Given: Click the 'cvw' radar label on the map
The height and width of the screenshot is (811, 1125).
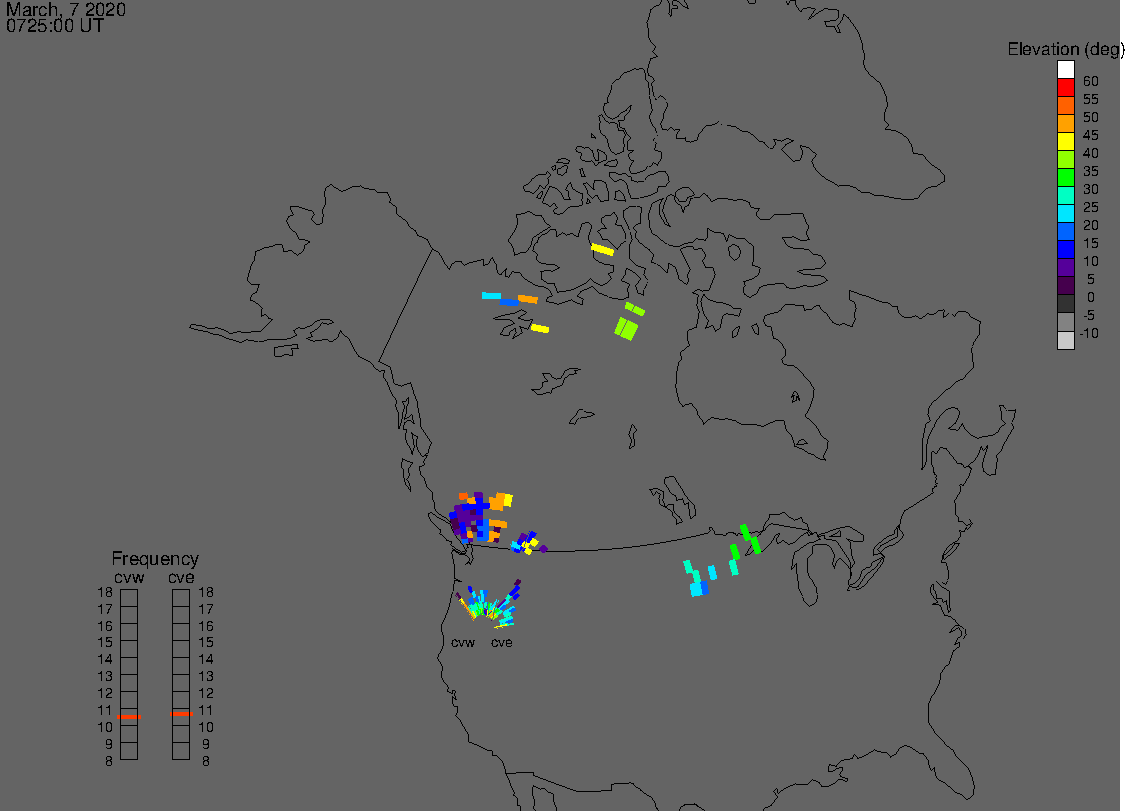Looking at the screenshot, I should click(x=463, y=643).
